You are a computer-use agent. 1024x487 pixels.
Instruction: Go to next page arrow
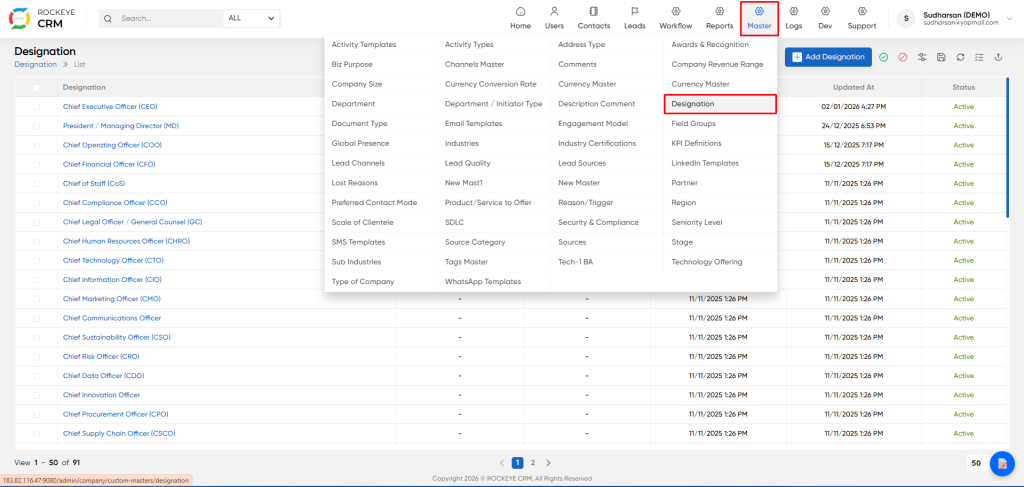pyautogui.click(x=548, y=463)
